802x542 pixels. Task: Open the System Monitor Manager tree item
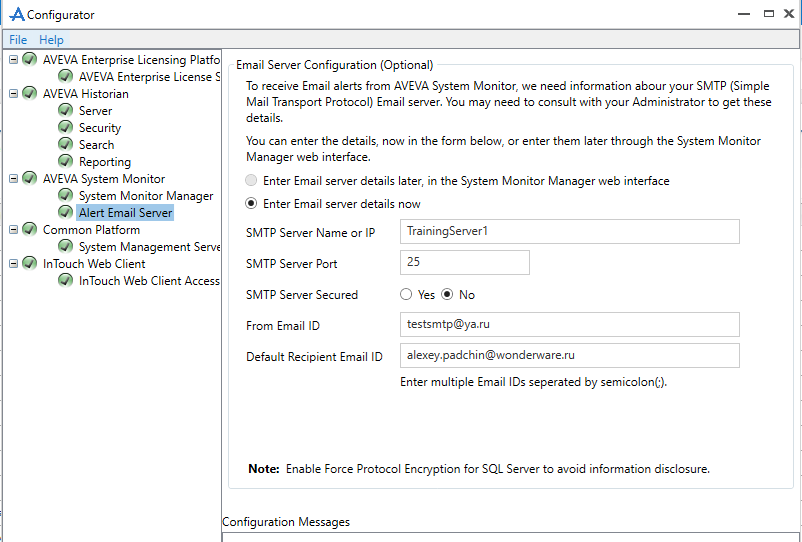(x=146, y=196)
